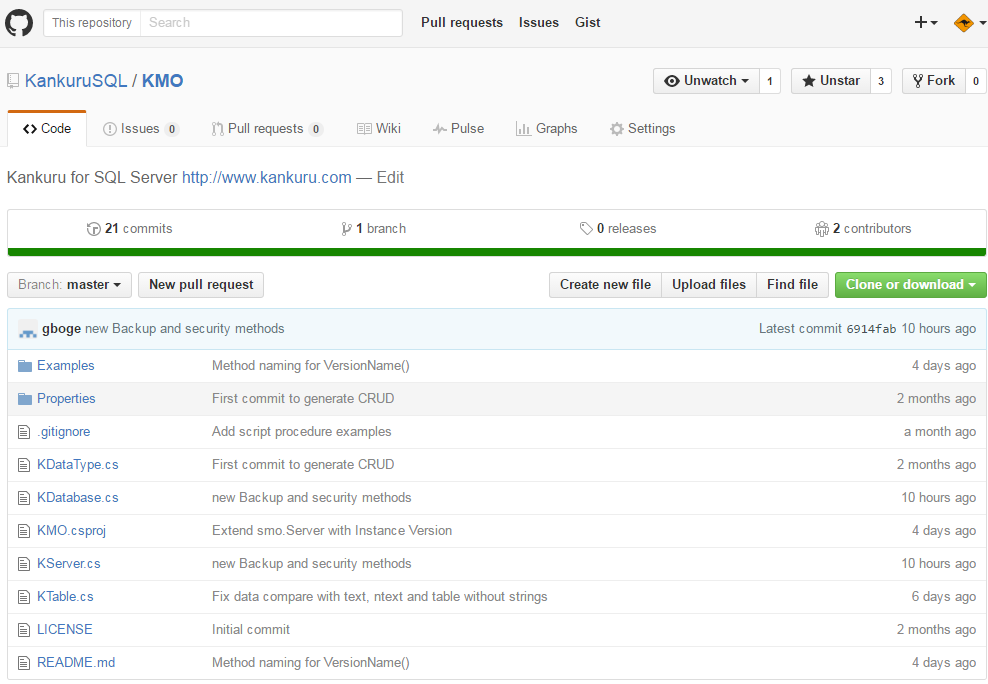Click the pull request icon in repo tabs
Image resolution: width=988 pixels, height=684 pixels.
(217, 129)
